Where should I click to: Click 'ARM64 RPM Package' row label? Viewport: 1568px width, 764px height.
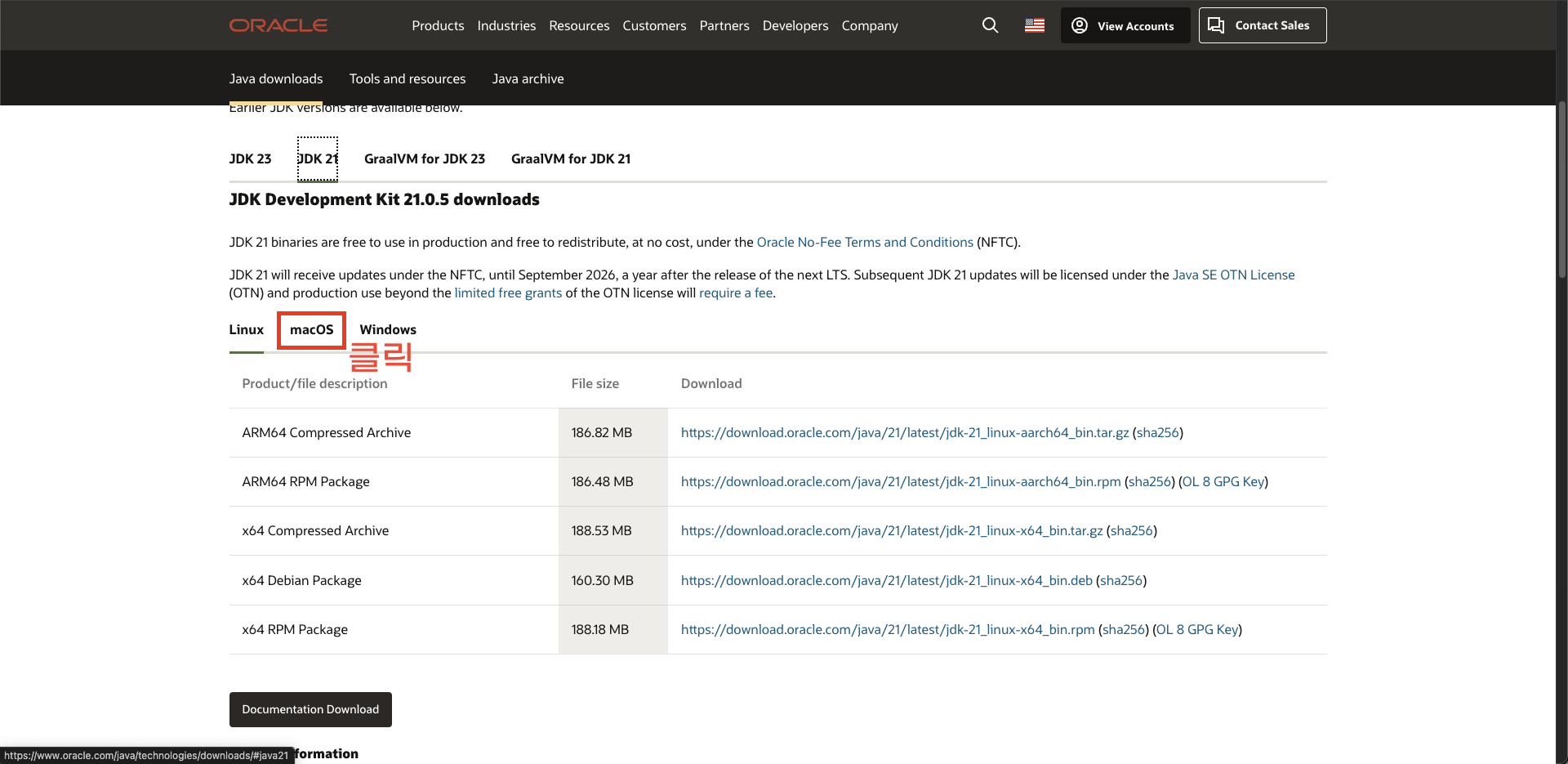click(x=305, y=481)
